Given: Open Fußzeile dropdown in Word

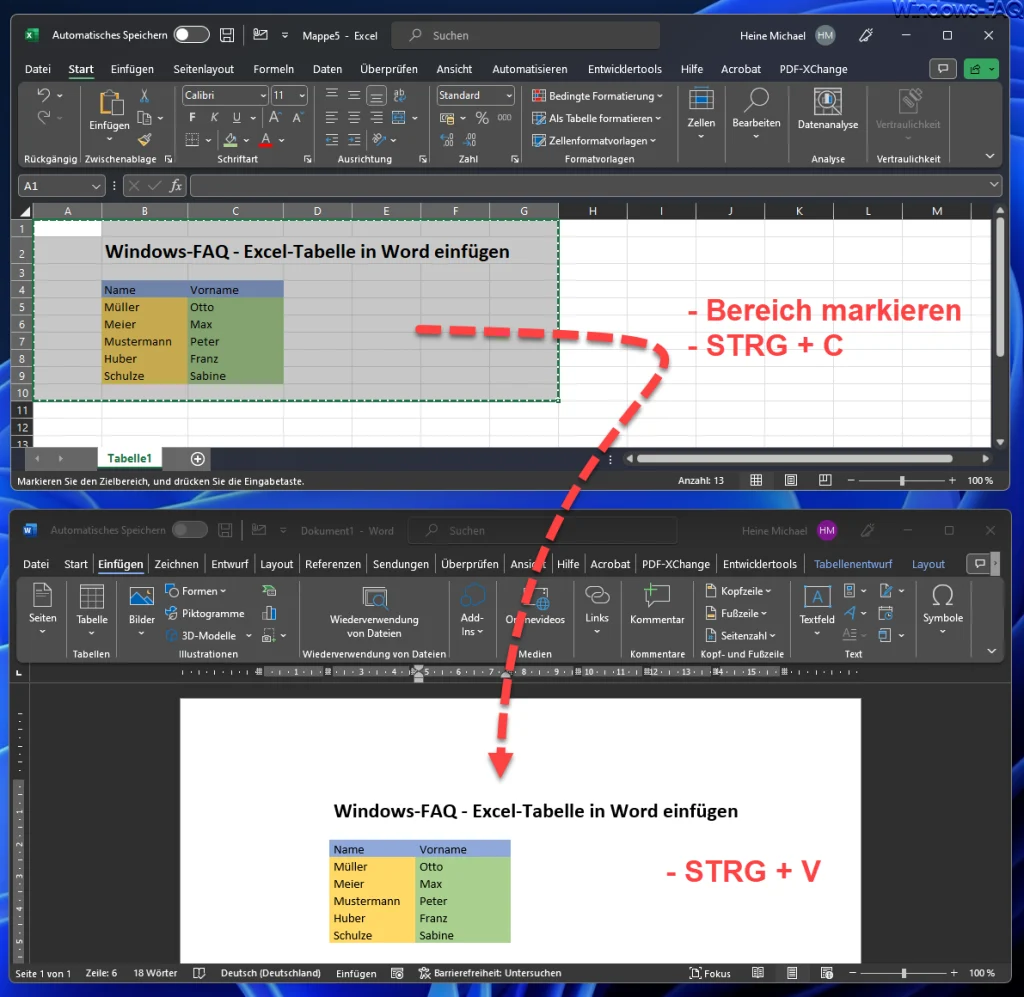Looking at the screenshot, I should point(736,614).
